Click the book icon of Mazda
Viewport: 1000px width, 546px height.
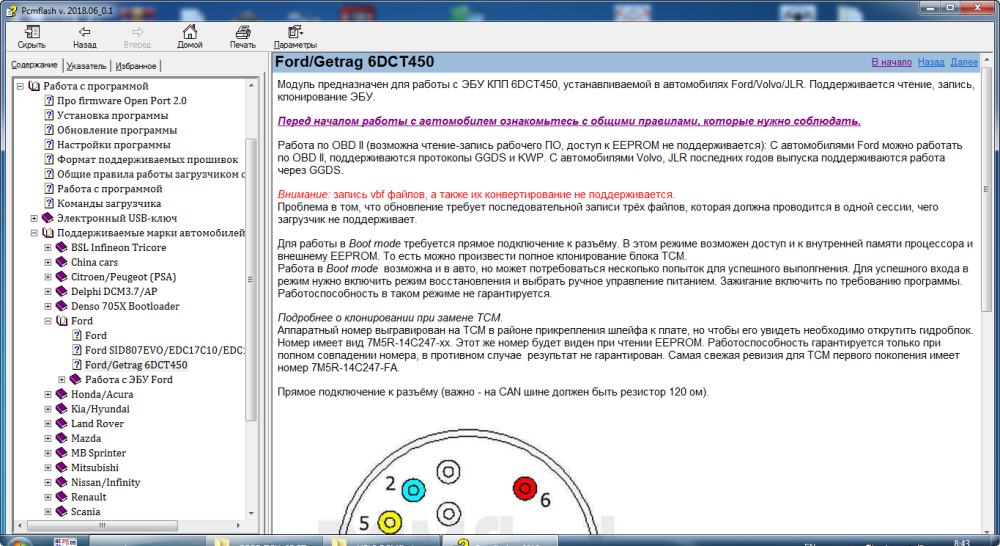point(62,438)
